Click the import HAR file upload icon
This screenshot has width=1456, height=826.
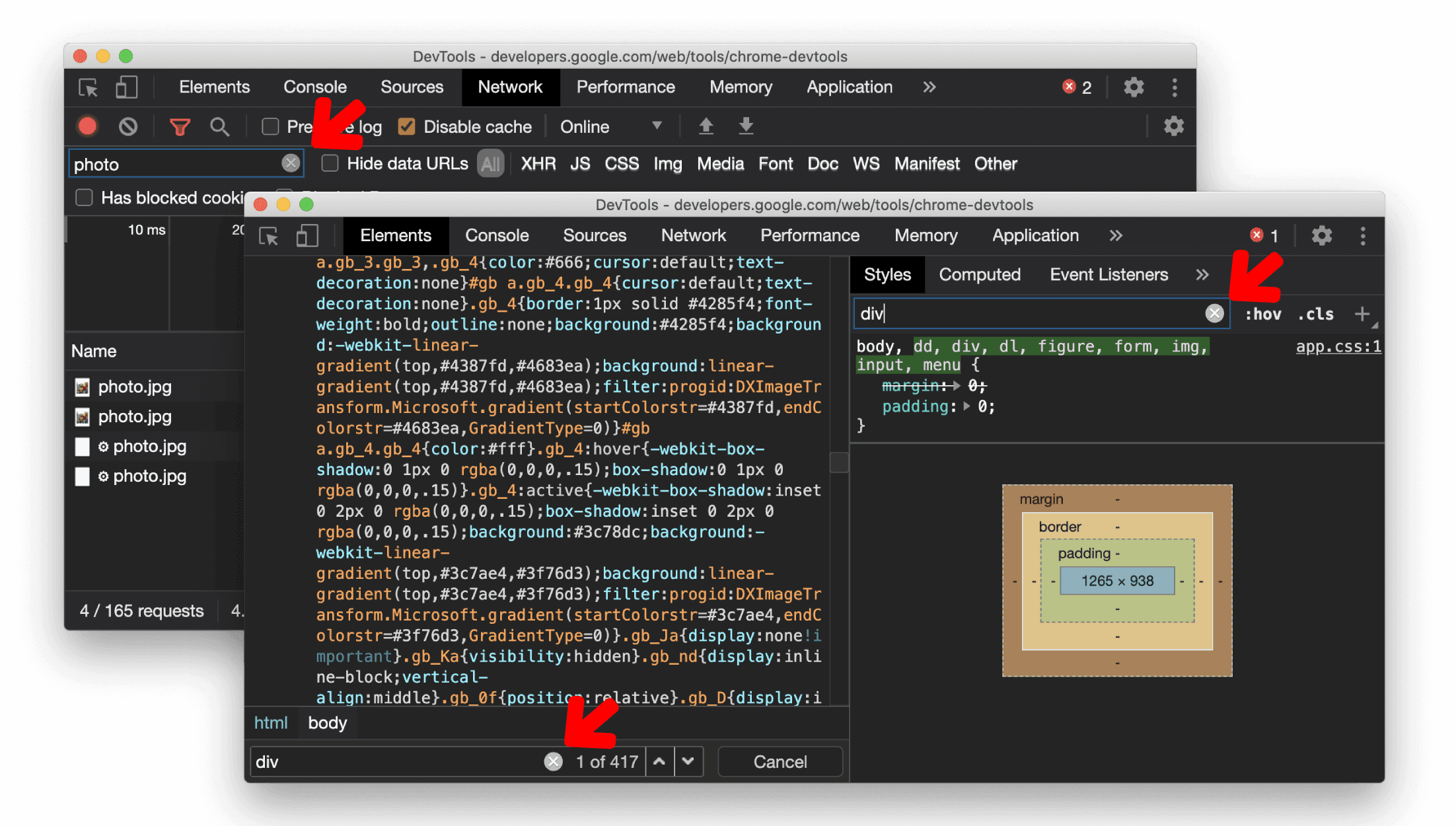tap(705, 127)
